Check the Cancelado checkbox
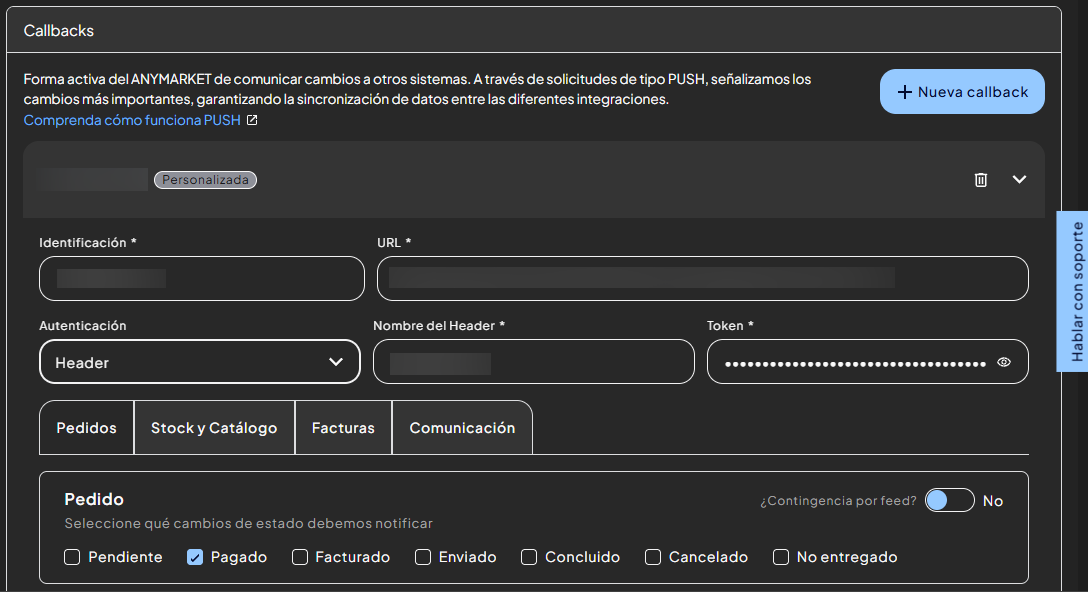 coord(653,557)
